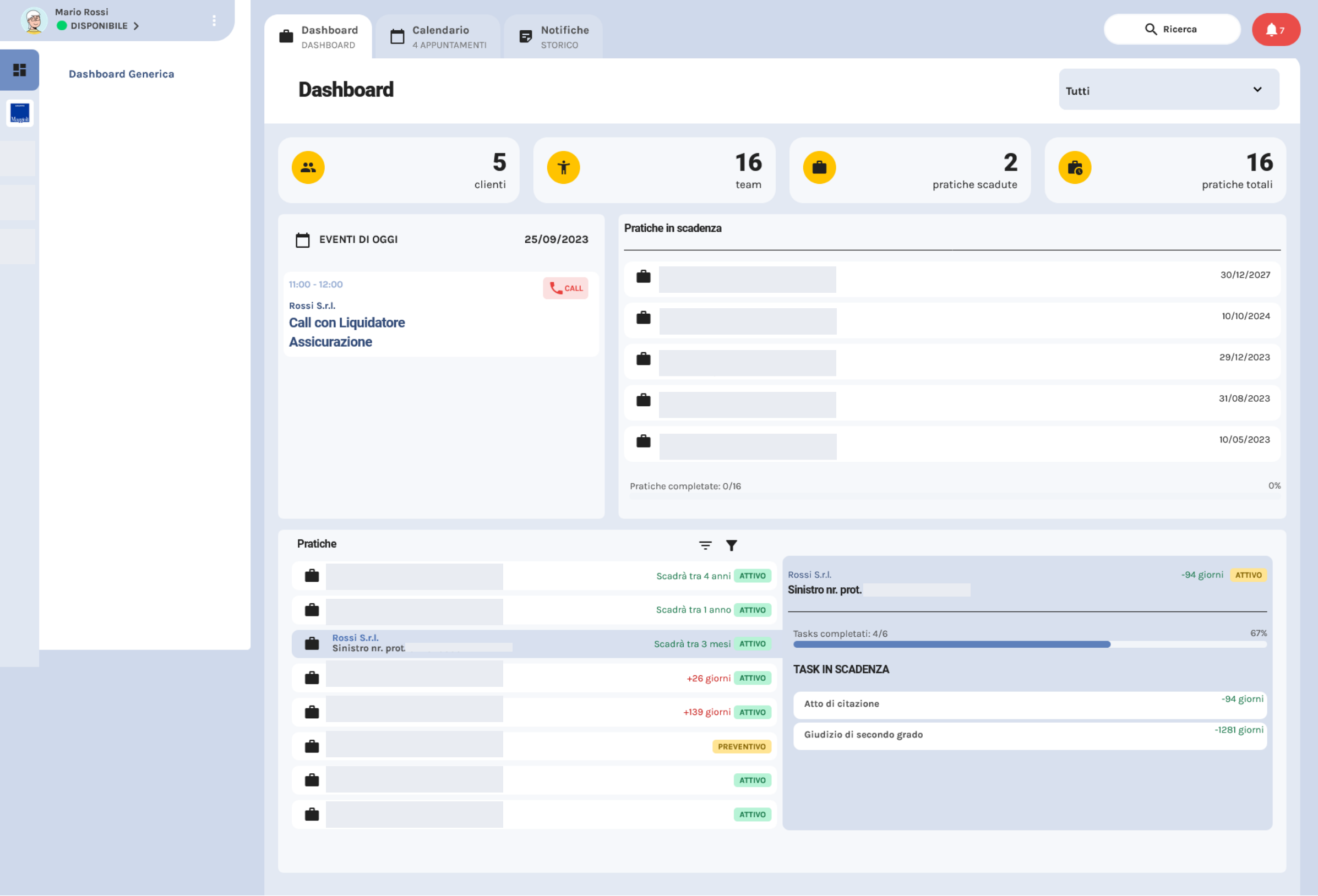Select the dashboard grid icon in the left sidebar
The image size is (1318, 896).
click(x=20, y=70)
